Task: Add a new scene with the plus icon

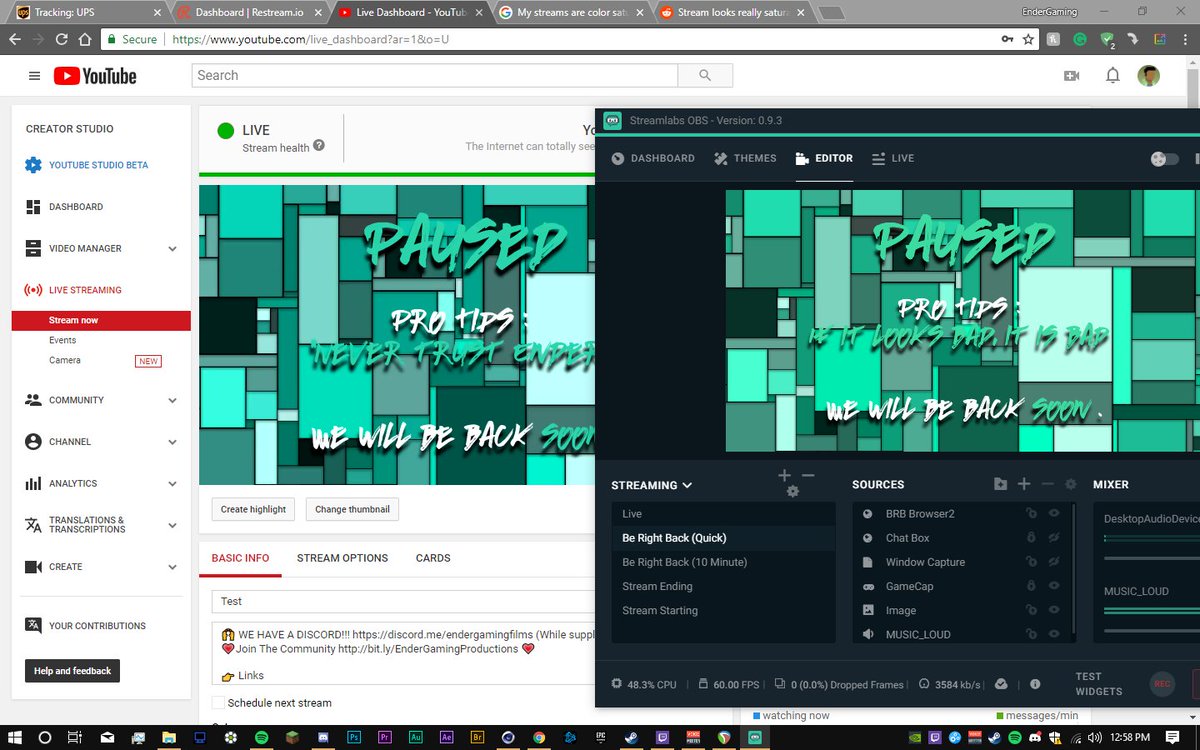Action: [x=785, y=475]
